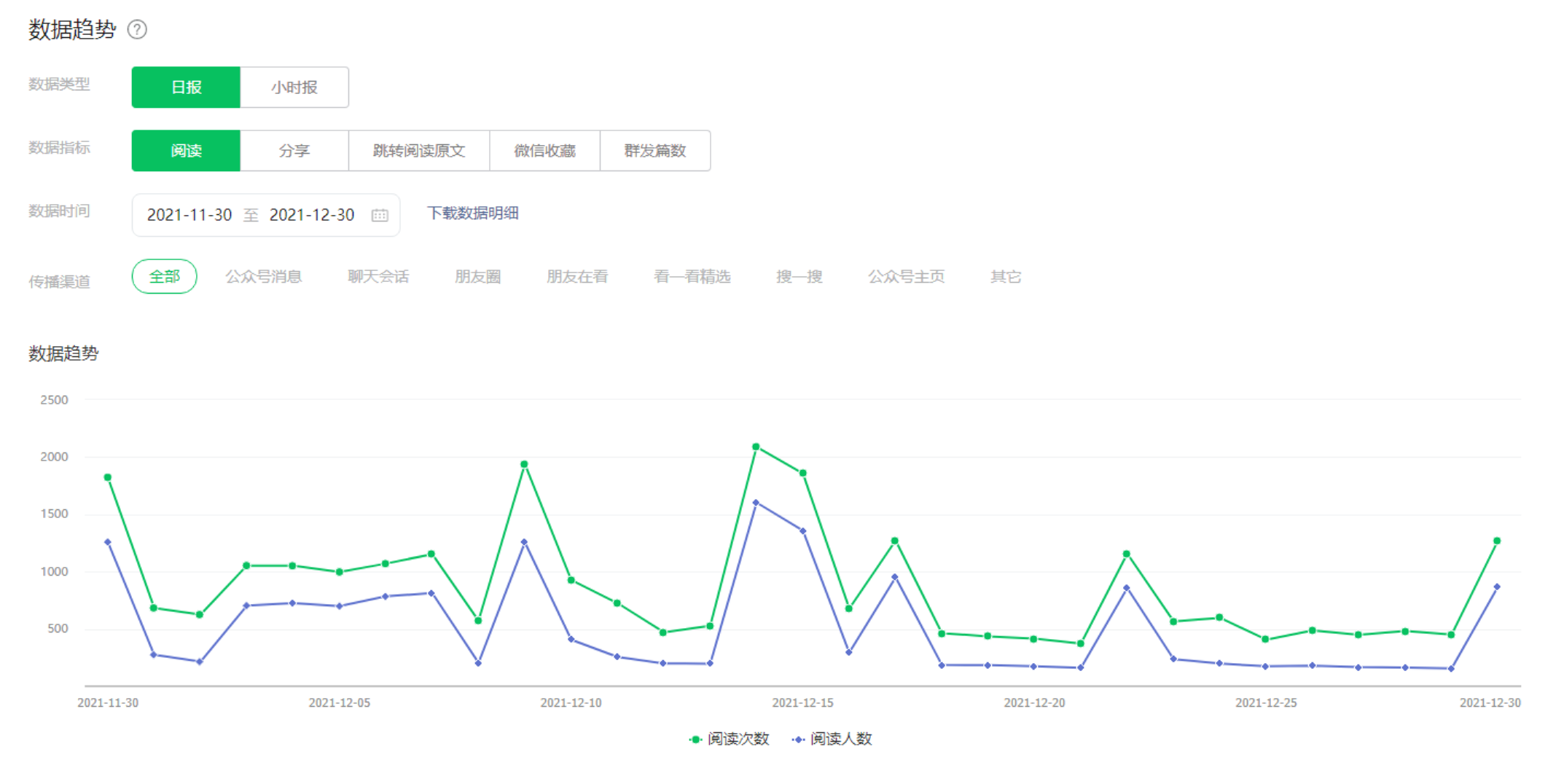Select the 群发篇数 metric tab
This screenshot has height=784, width=1564.
654,151
